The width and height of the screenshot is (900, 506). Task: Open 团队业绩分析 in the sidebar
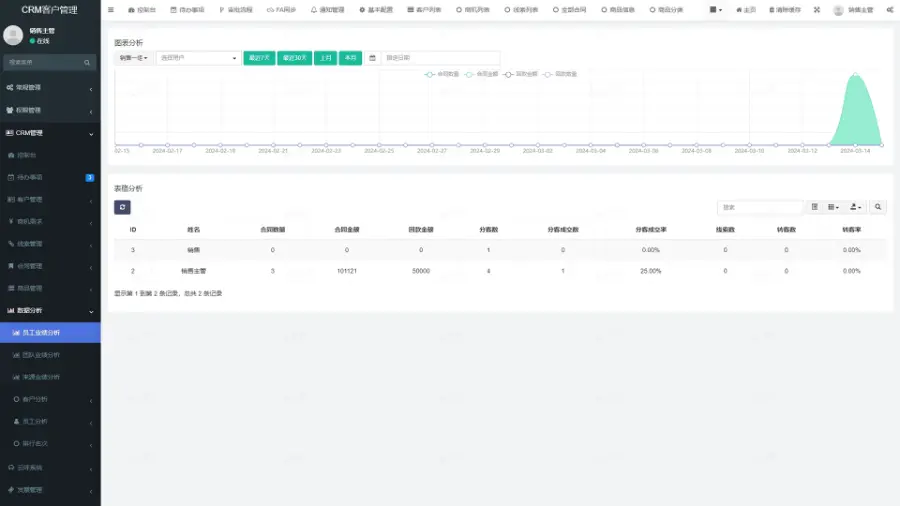tap(42, 355)
